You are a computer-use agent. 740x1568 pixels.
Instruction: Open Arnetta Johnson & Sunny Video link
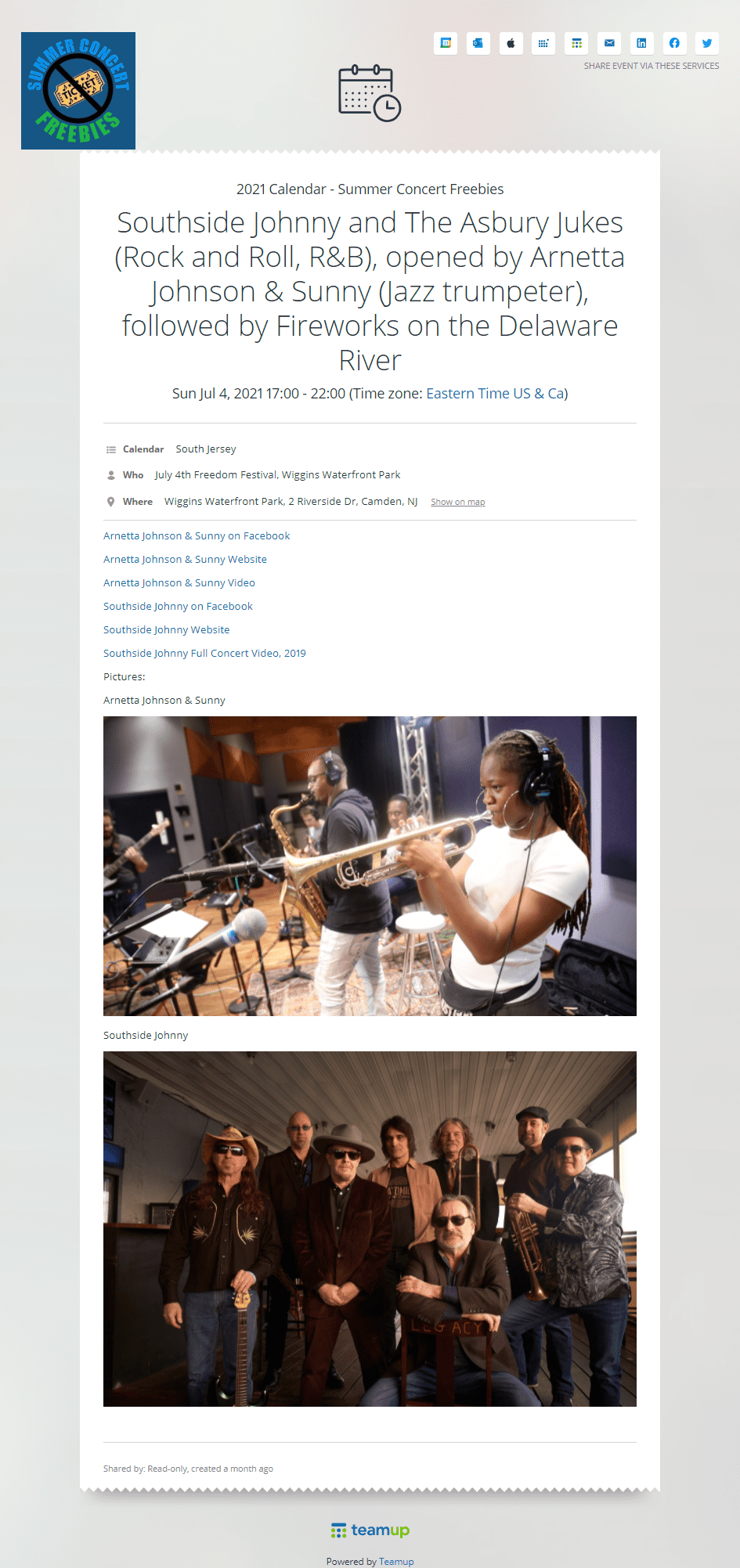(x=179, y=583)
